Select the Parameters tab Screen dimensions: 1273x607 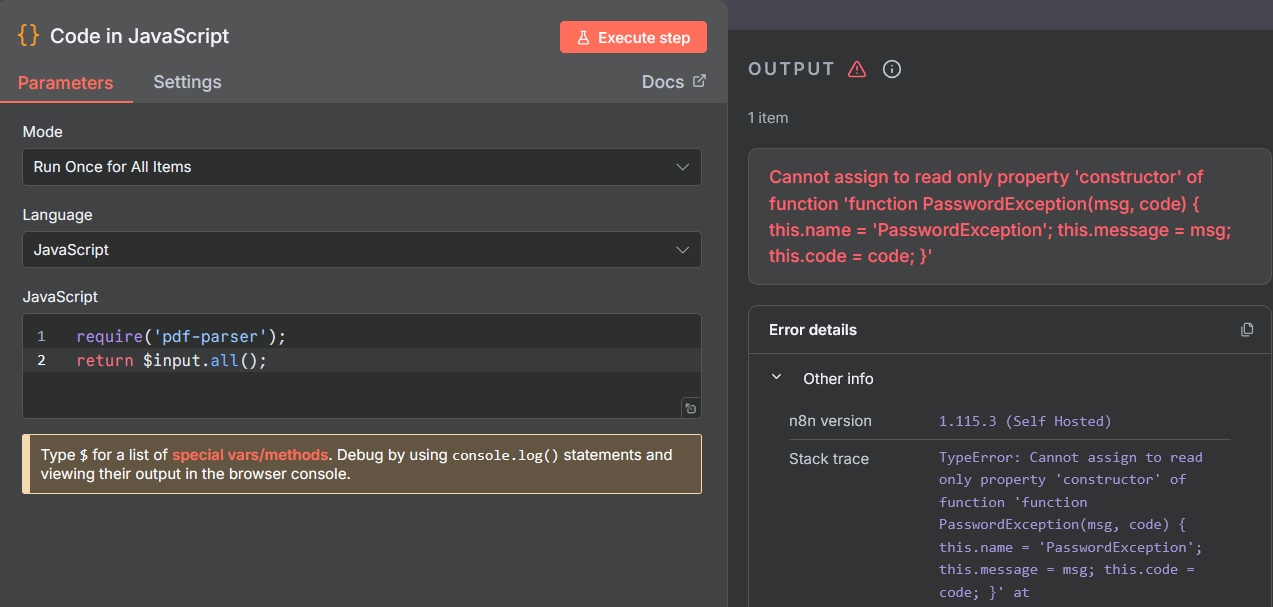[x=65, y=83]
